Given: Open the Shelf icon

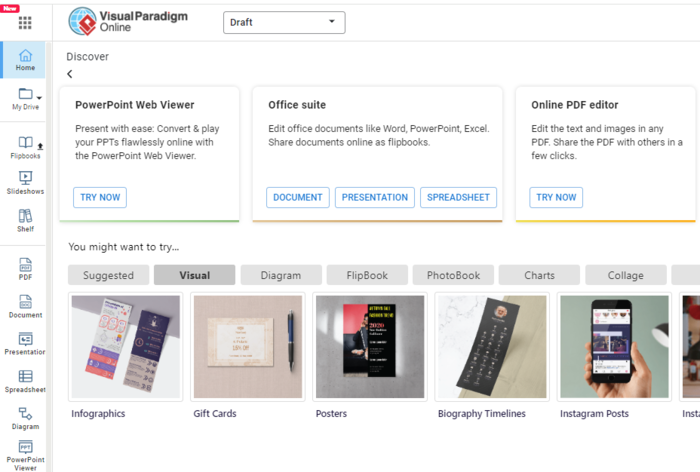Looking at the screenshot, I should coord(25,220).
